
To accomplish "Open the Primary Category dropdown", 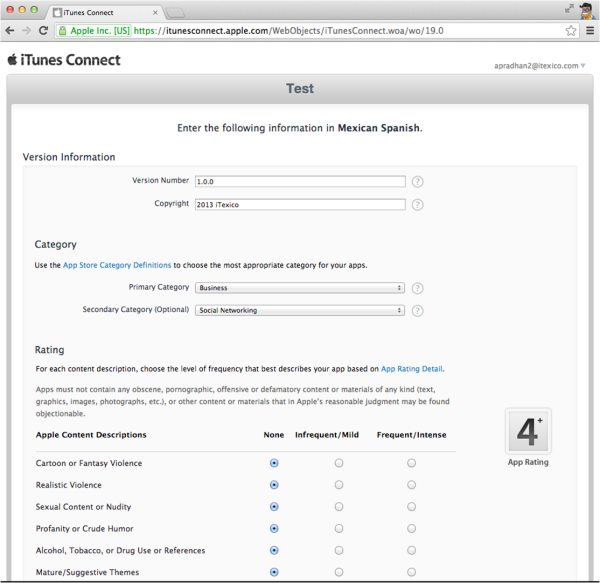I will [300, 288].
